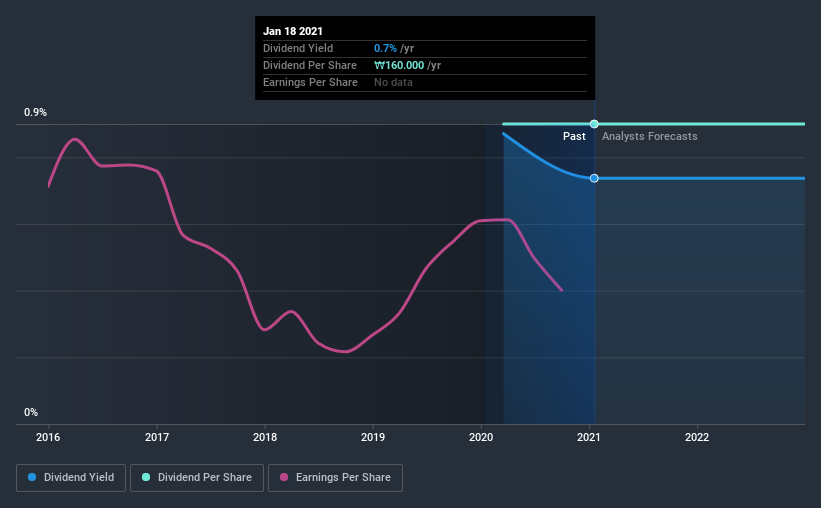Click the pink Earnings Per Share legend dot
Screen dimensions: 821x508
point(284,477)
